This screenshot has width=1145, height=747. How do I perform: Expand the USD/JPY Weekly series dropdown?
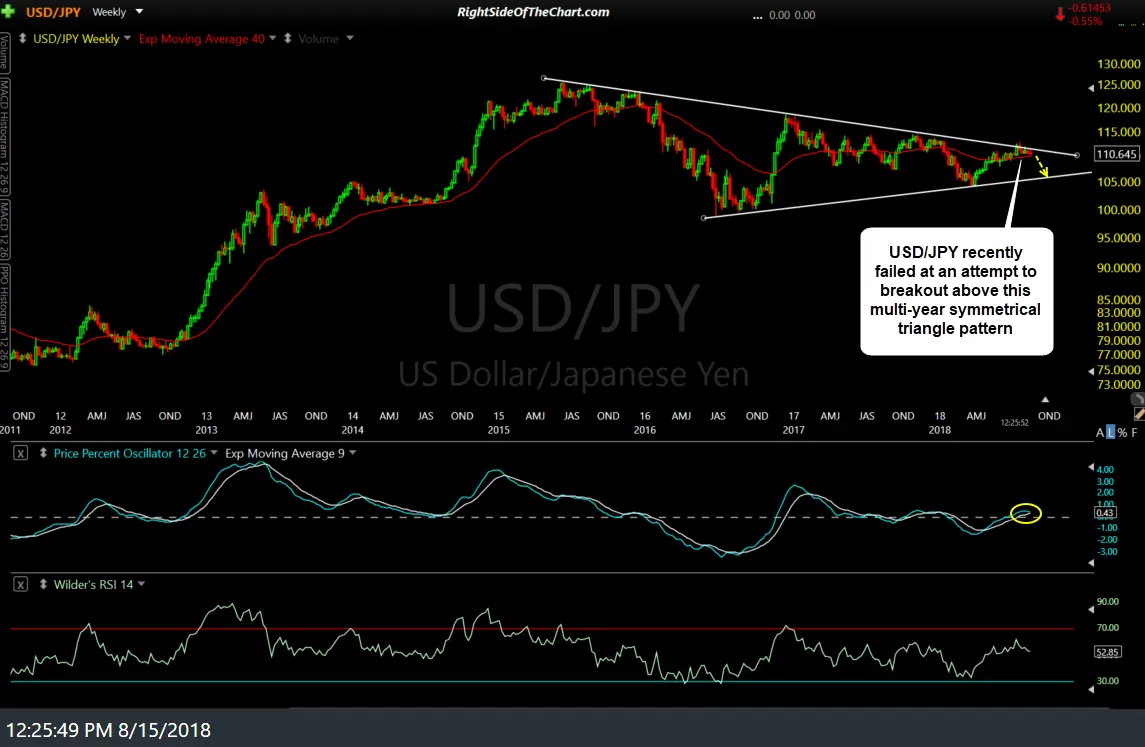(x=127, y=38)
